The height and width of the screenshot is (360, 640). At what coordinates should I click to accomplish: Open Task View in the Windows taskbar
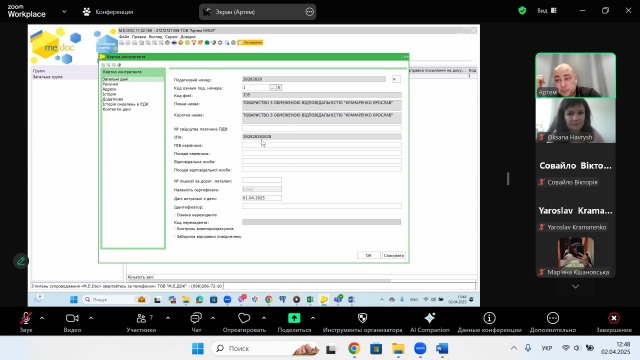click(331, 349)
